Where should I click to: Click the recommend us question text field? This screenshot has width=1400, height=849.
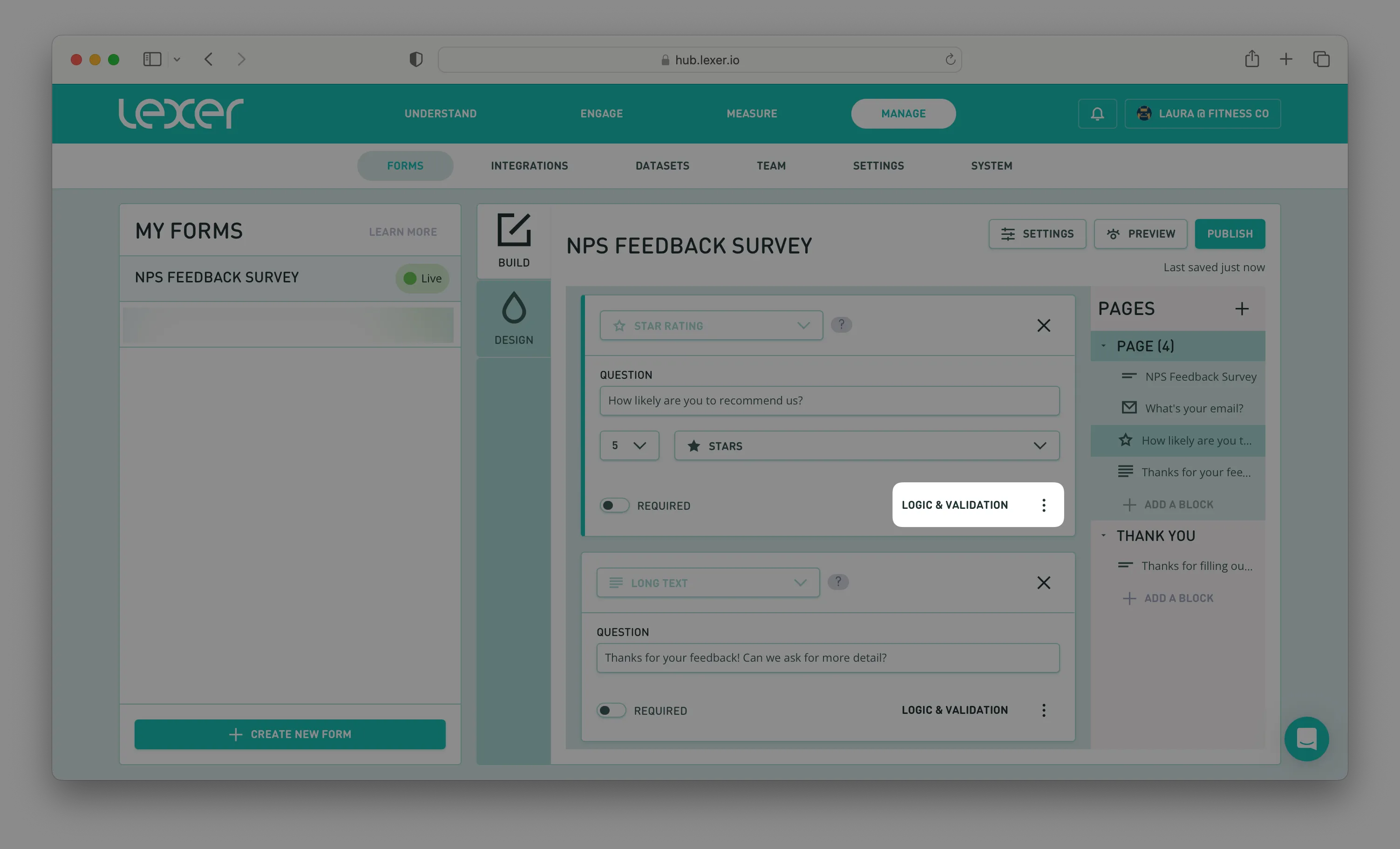(x=829, y=400)
